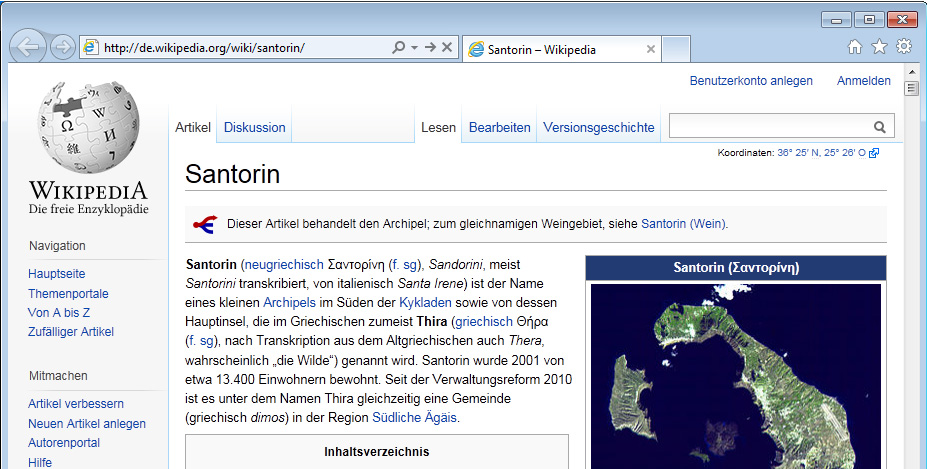Open the Kykladen link

click(425, 302)
